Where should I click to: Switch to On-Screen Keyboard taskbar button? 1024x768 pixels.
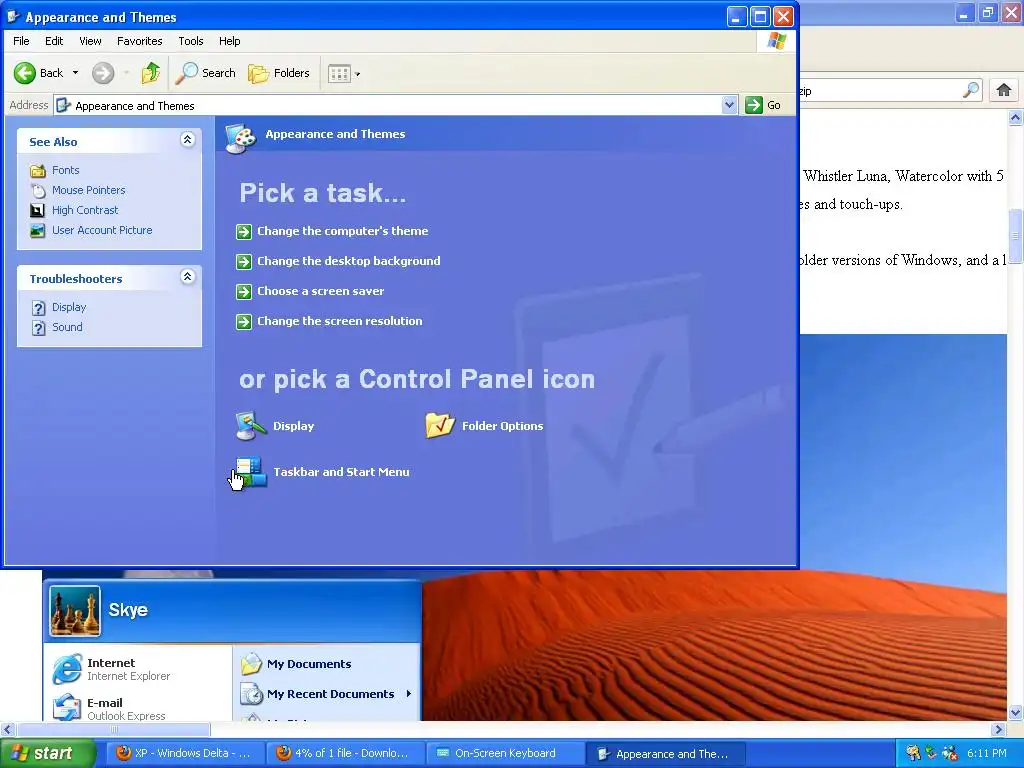(x=504, y=754)
